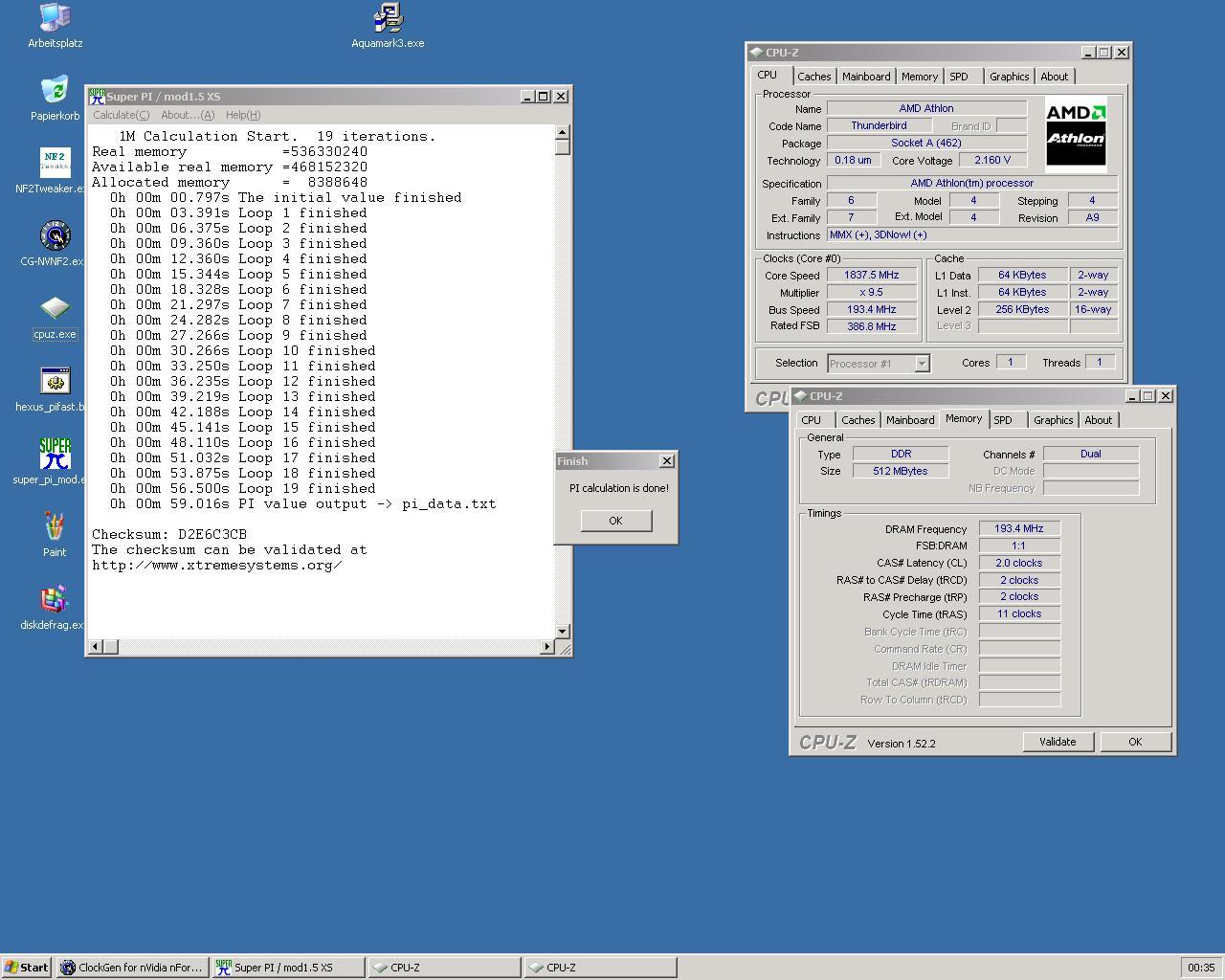1225x980 pixels.
Task: Select the diskdefrag desktop icon
Action: [x=55, y=608]
